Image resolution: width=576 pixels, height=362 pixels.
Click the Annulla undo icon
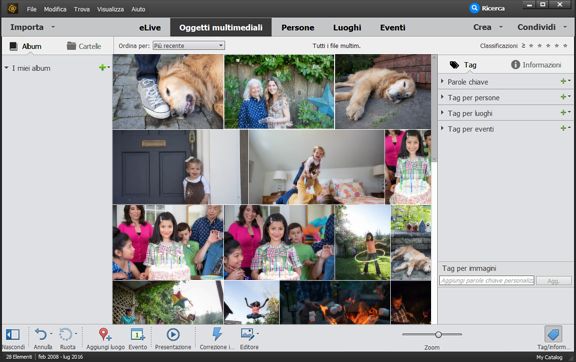click(x=40, y=334)
